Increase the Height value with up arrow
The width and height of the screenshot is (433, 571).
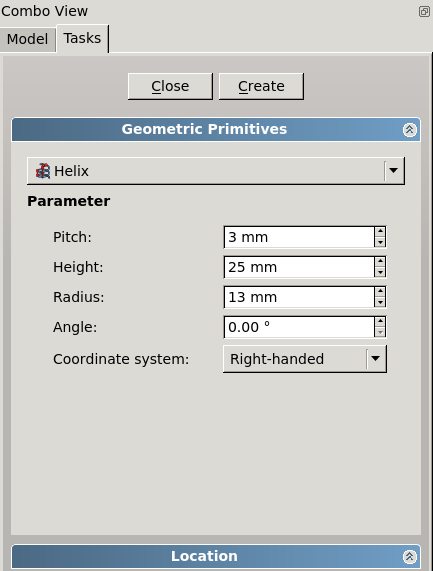click(380, 261)
